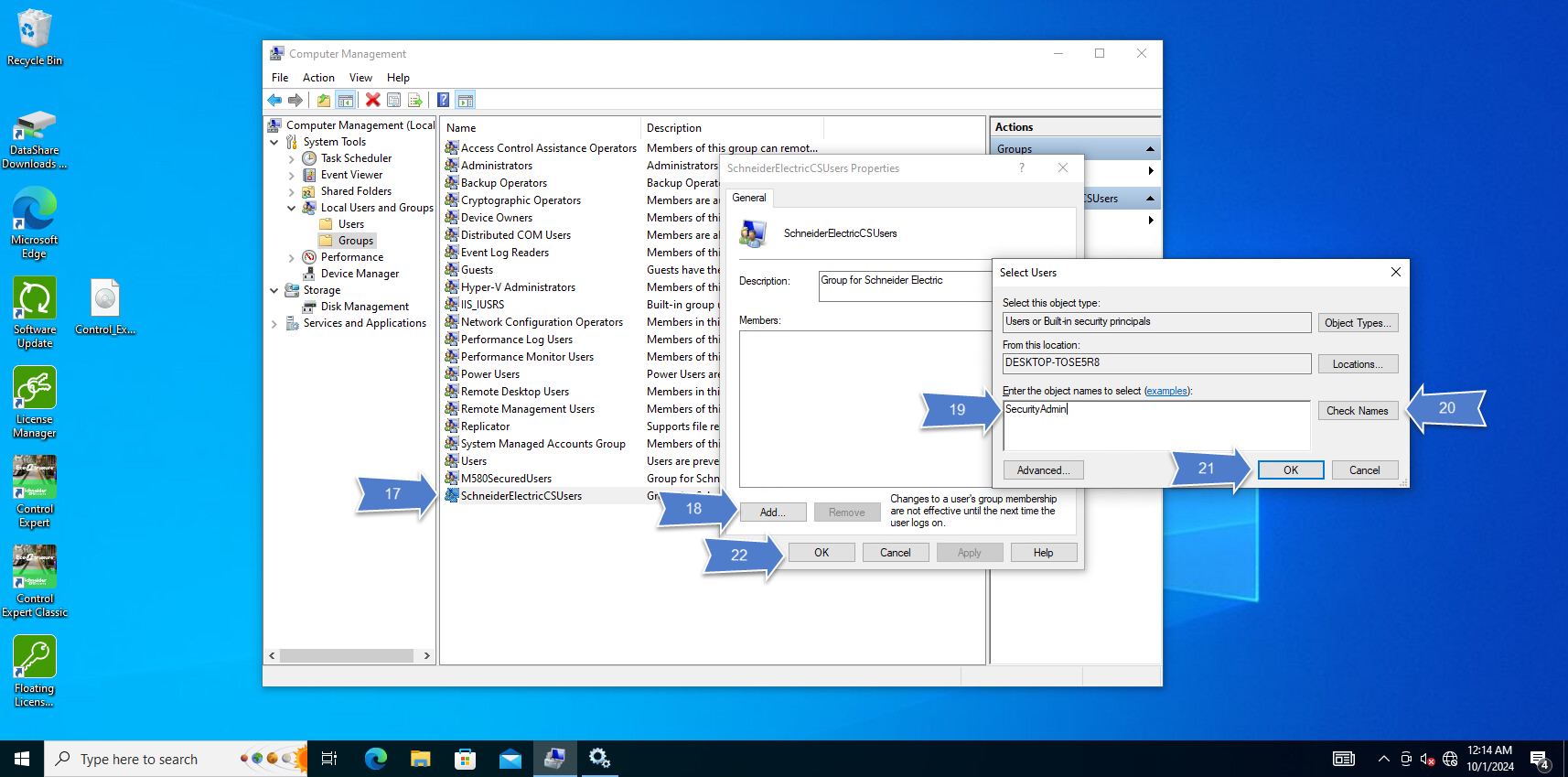
Task: Click the Locations... button
Action: [x=1358, y=364]
